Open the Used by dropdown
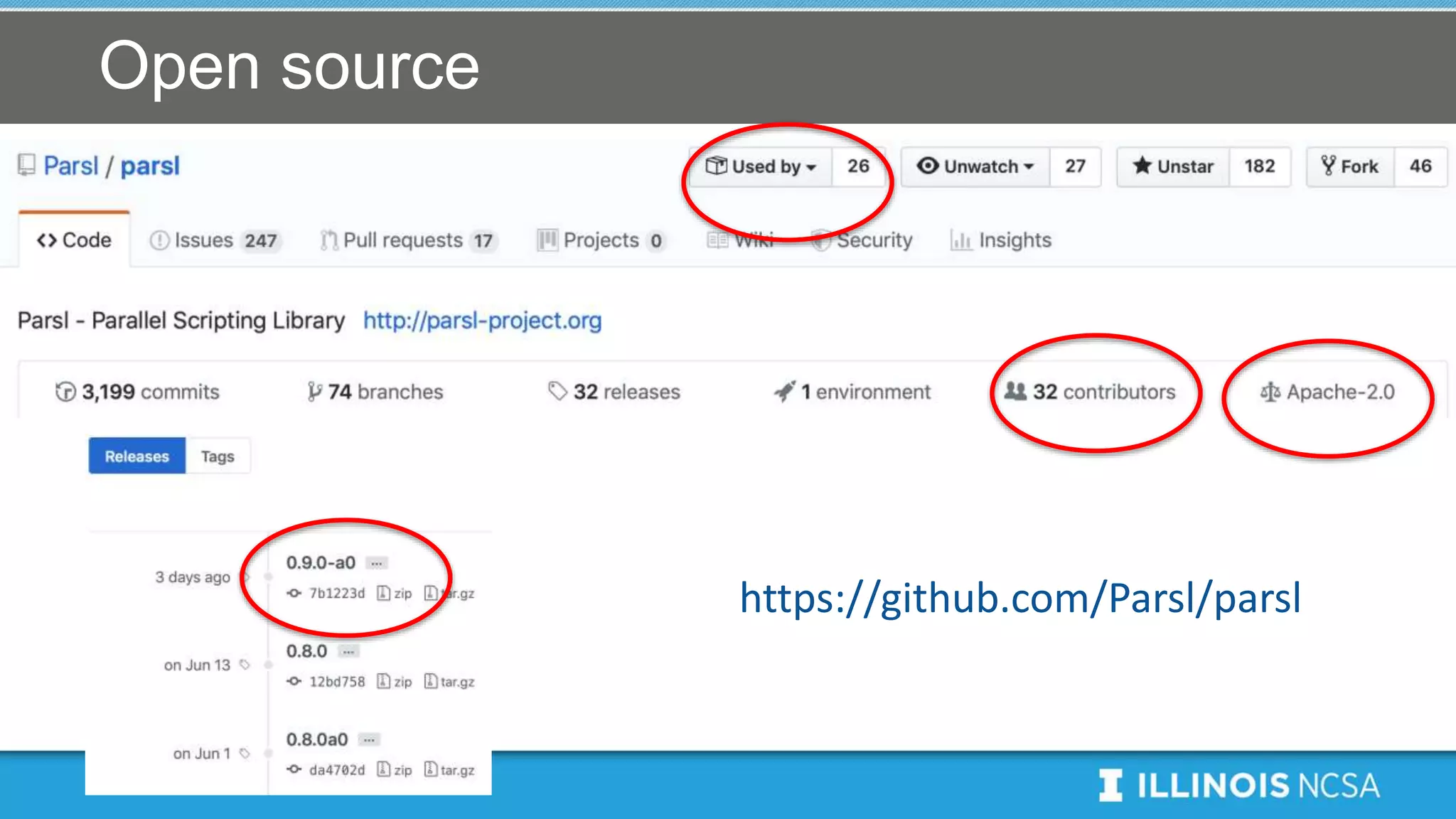Viewport: 1456px width, 819px height. click(761, 166)
